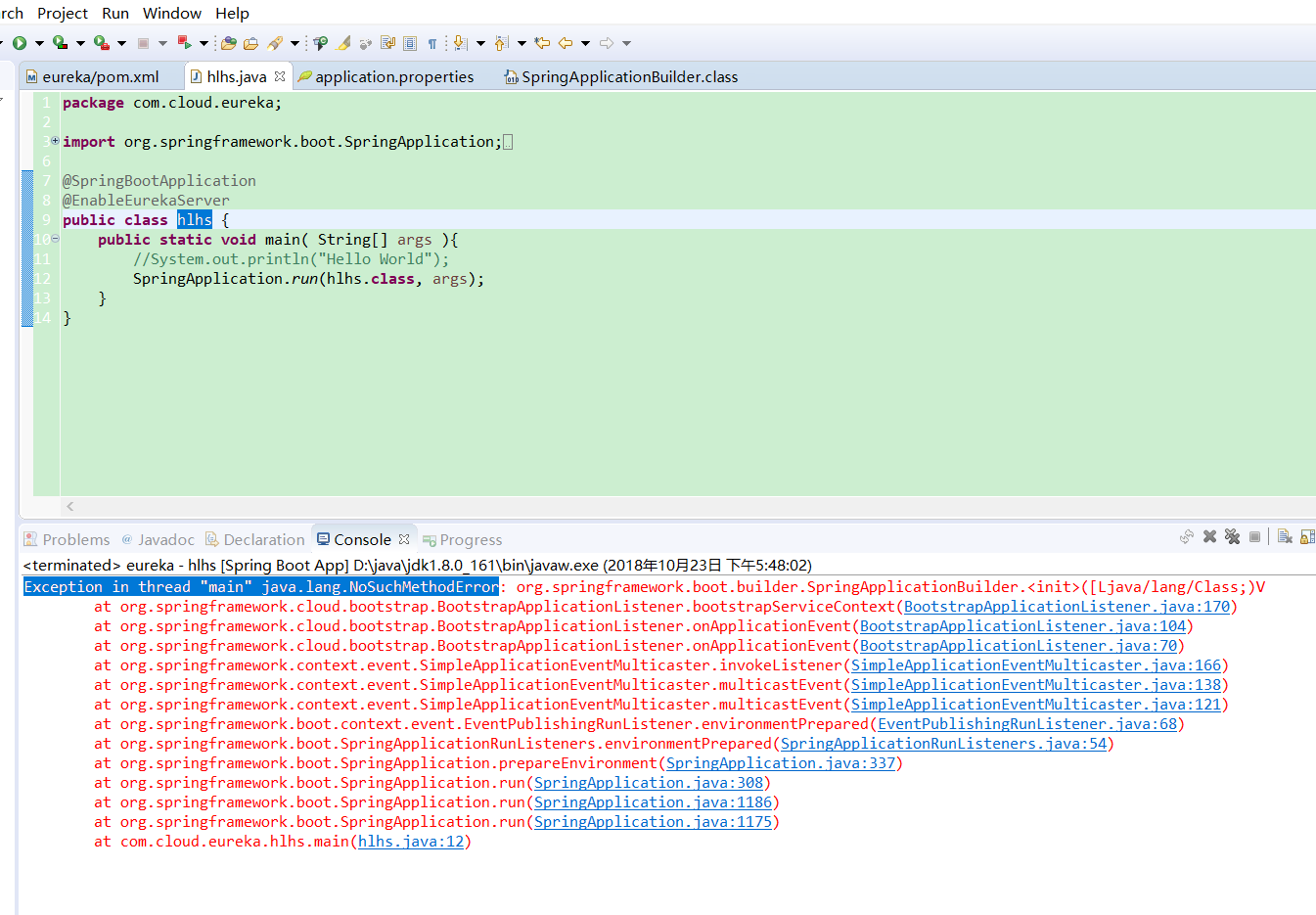Click the Coverage run icon
Screen dimensions: 1316x915
point(60,43)
